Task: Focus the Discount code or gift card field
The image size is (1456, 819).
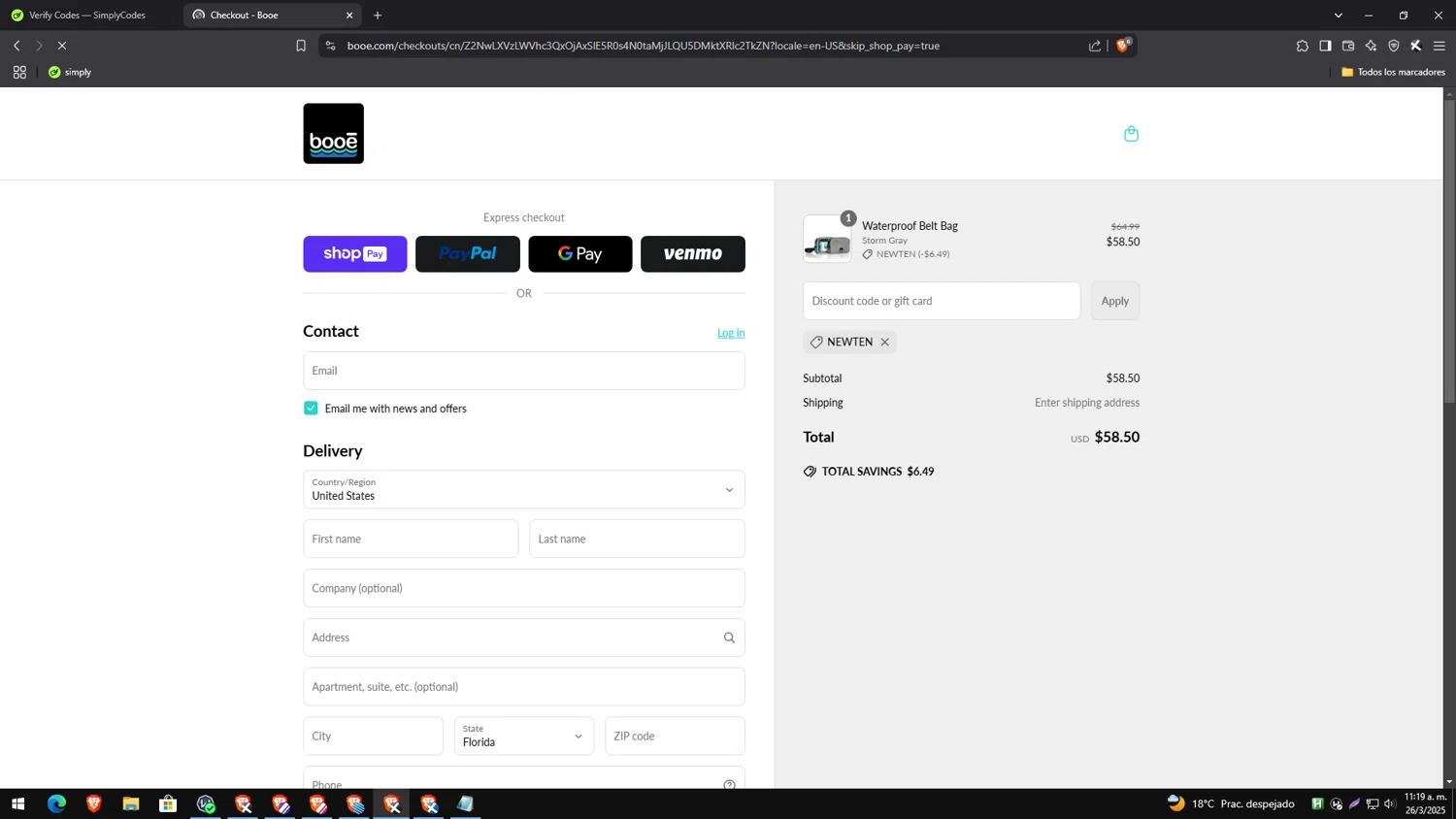Action: 942,301
